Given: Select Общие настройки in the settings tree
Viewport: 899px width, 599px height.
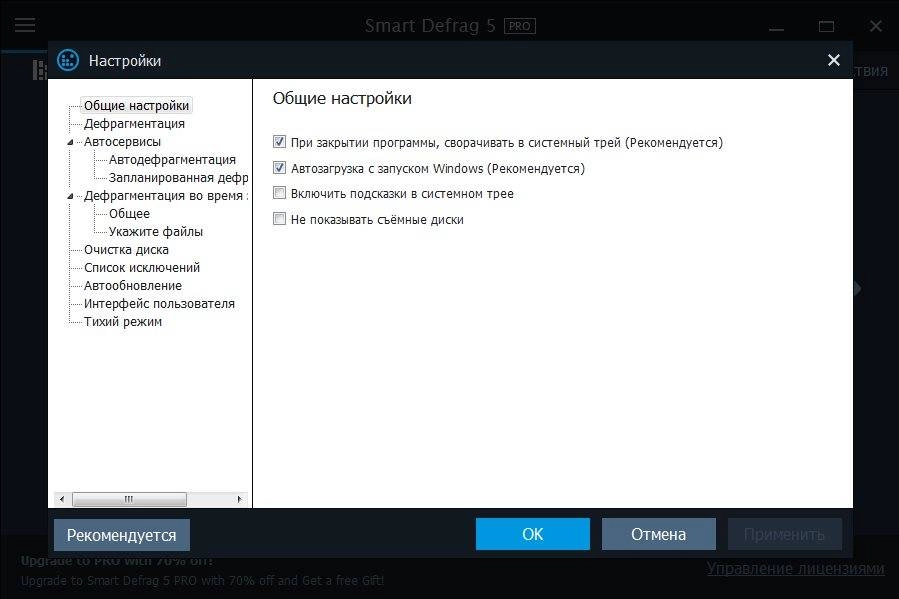Looking at the screenshot, I should (x=136, y=105).
